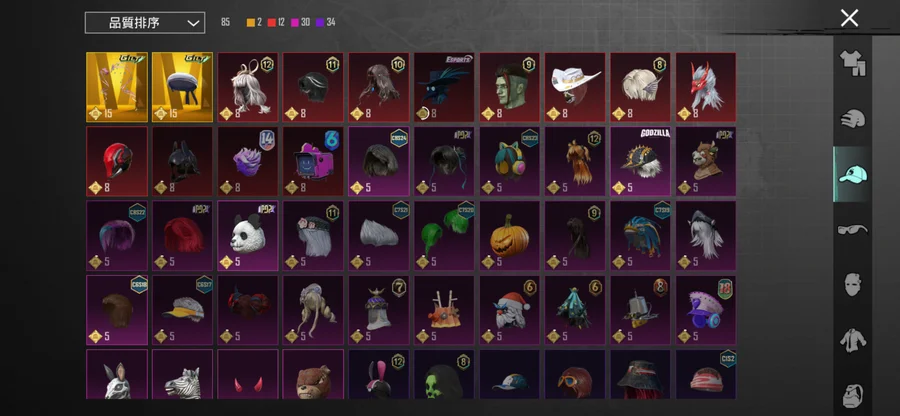This screenshot has width=900, height=416.
Task: Expand sort options via chevron arrow
Action: pos(193,24)
